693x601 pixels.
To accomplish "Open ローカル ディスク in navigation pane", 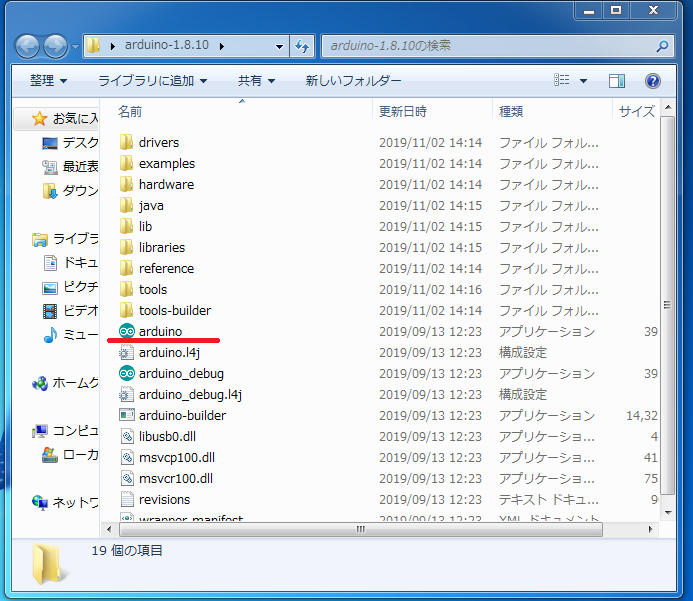I will 70,454.
